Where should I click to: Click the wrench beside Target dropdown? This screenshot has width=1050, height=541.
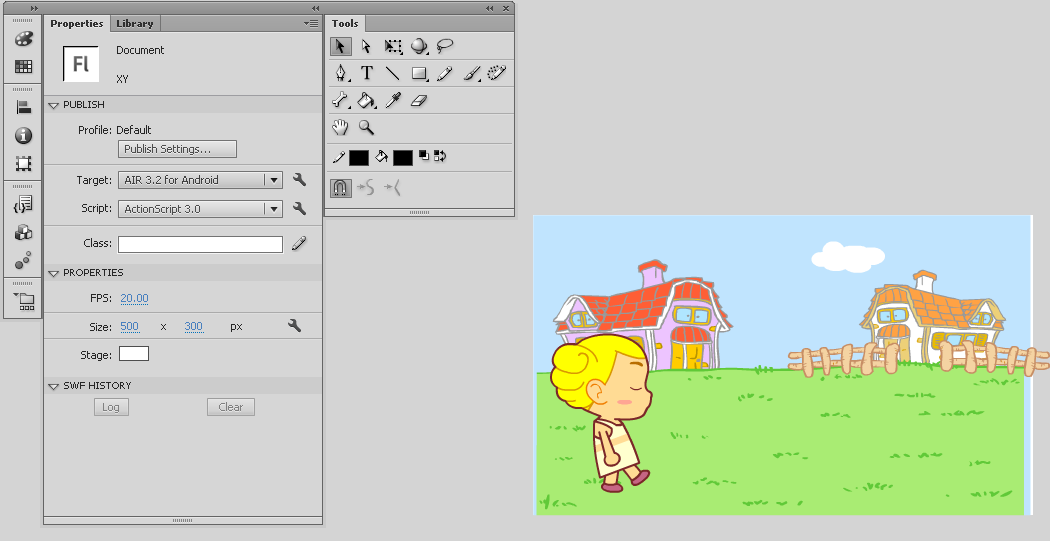pos(299,179)
